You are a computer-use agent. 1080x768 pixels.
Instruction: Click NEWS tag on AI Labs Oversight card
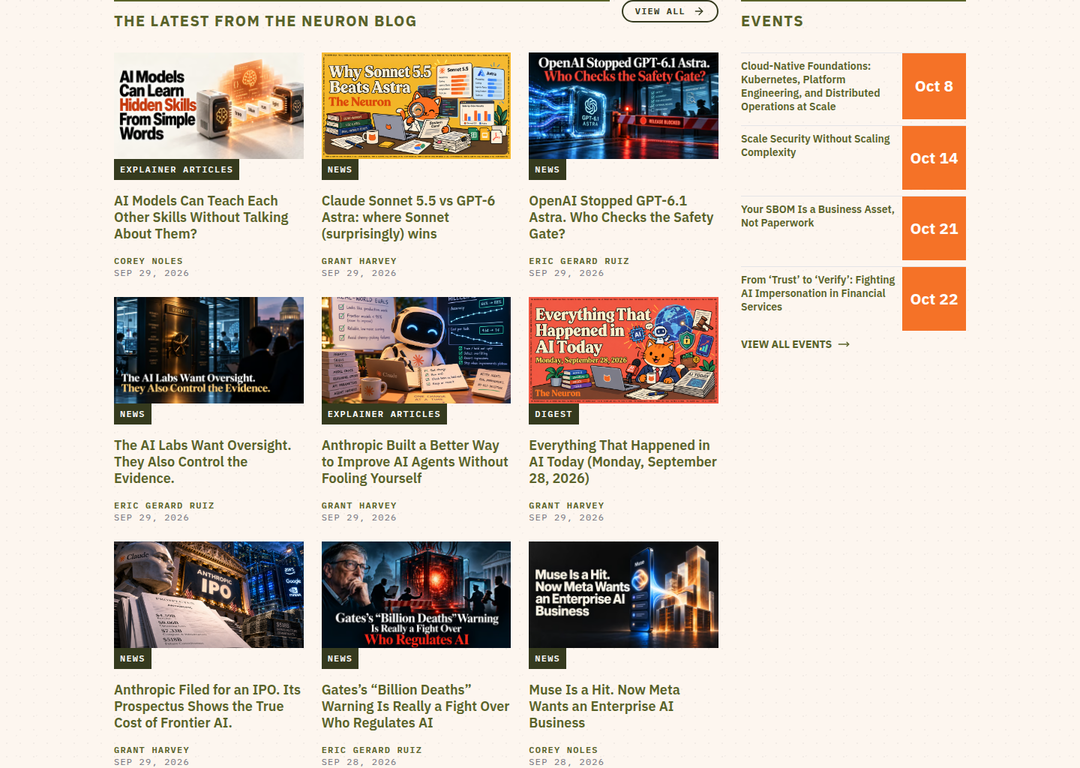(132, 414)
